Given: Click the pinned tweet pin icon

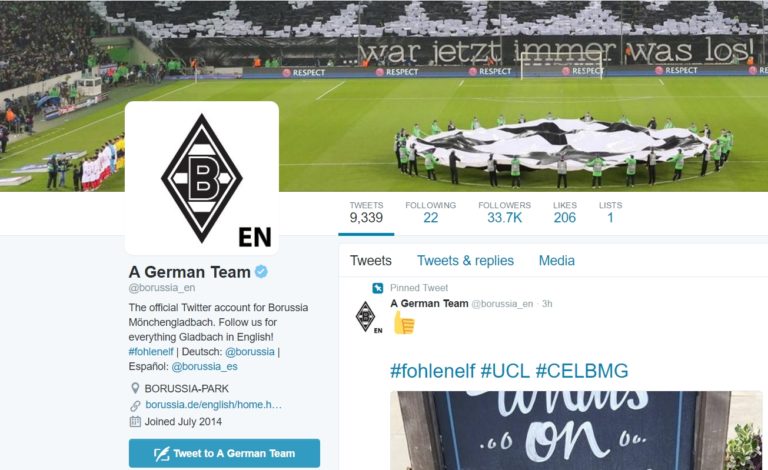Looking at the screenshot, I should coord(378,288).
